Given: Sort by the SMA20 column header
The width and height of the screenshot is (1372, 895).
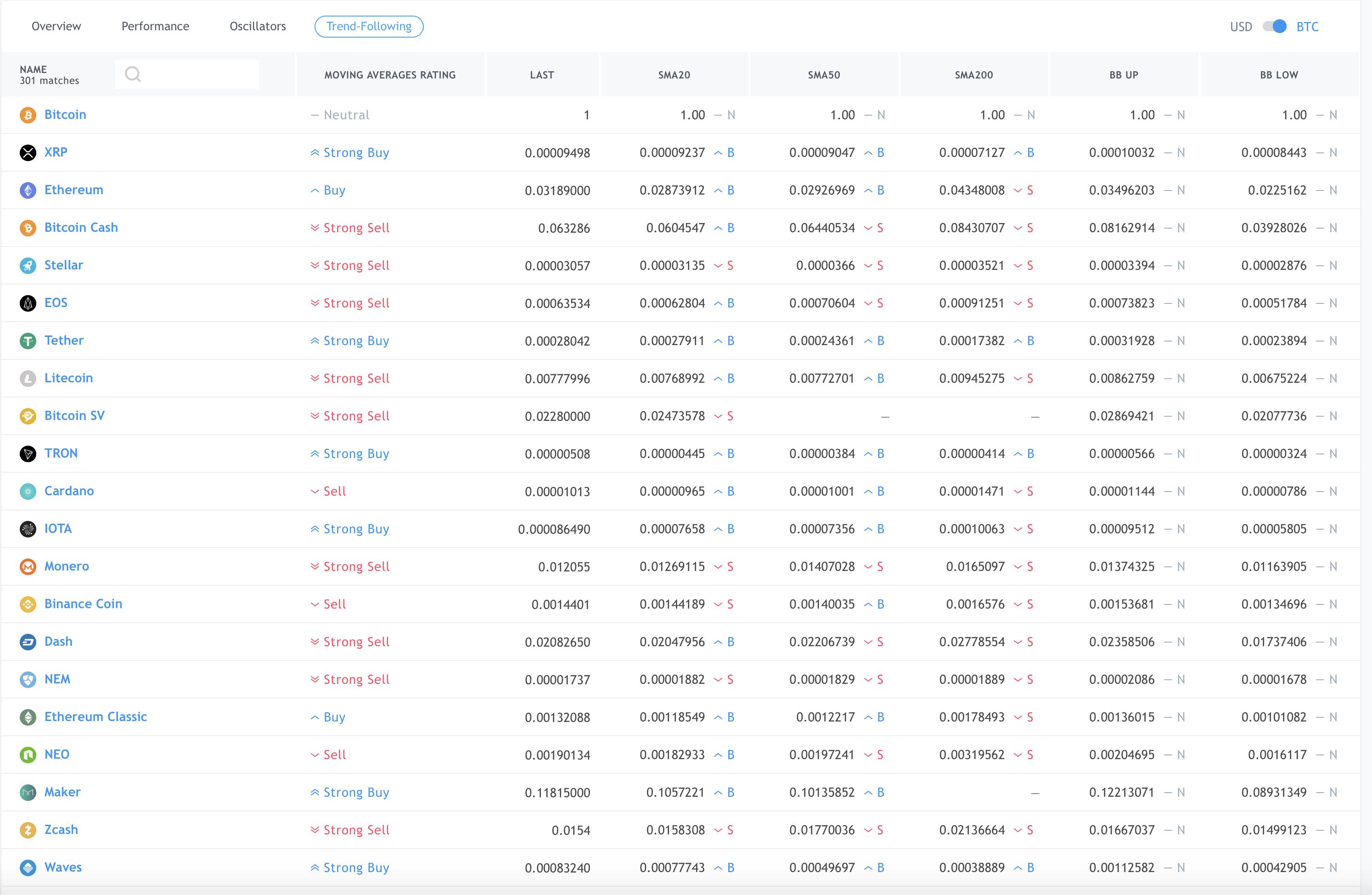Looking at the screenshot, I should point(675,75).
